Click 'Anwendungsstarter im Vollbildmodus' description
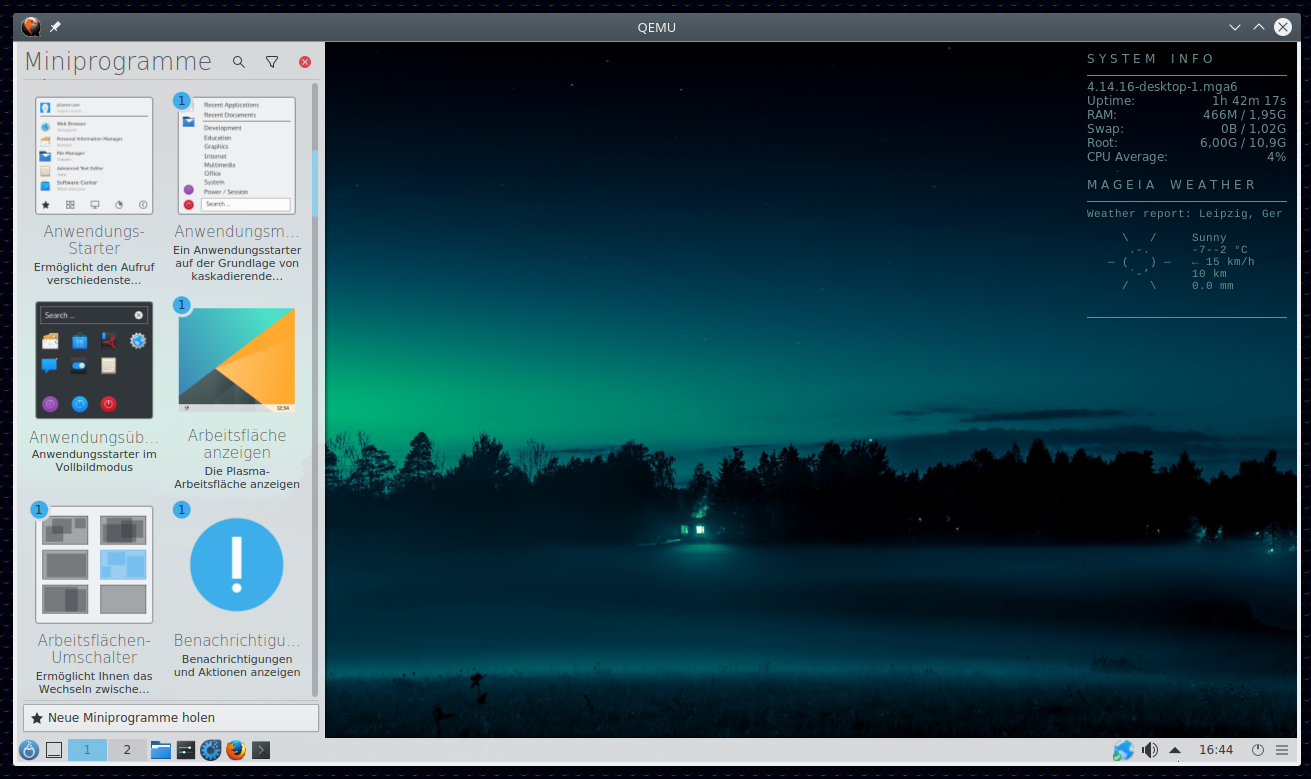The width and height of the screenshot is (1311, 779). click(94, 461)
